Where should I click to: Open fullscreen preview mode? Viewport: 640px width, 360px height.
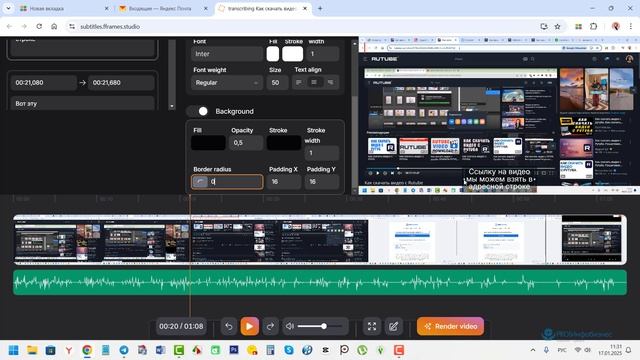click(372, 326)
